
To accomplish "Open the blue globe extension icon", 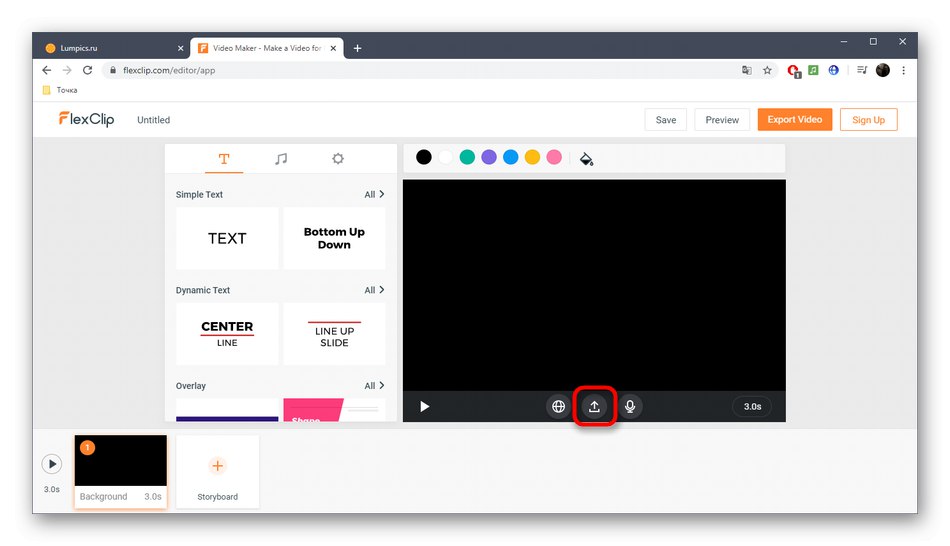I will (834, 70).
